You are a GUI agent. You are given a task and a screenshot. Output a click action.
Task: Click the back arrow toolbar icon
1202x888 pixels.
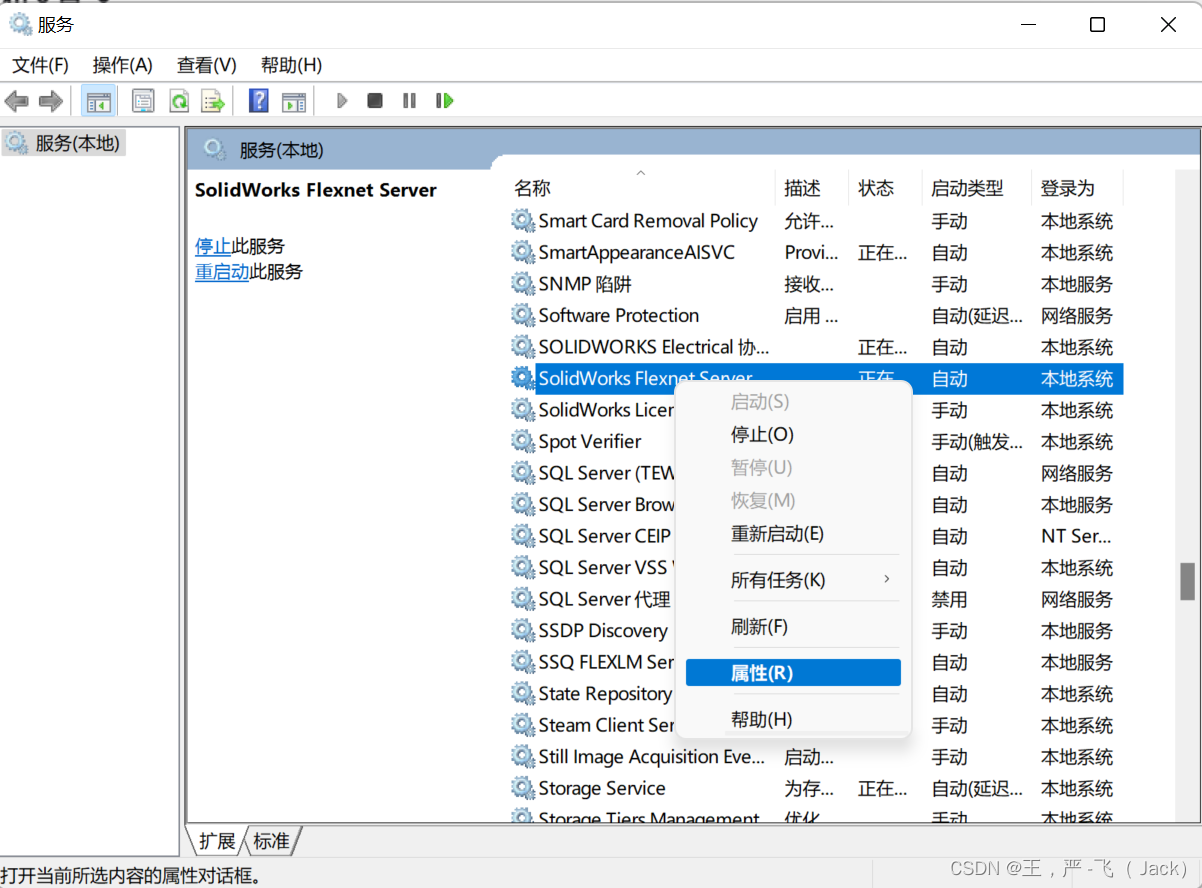17,101
